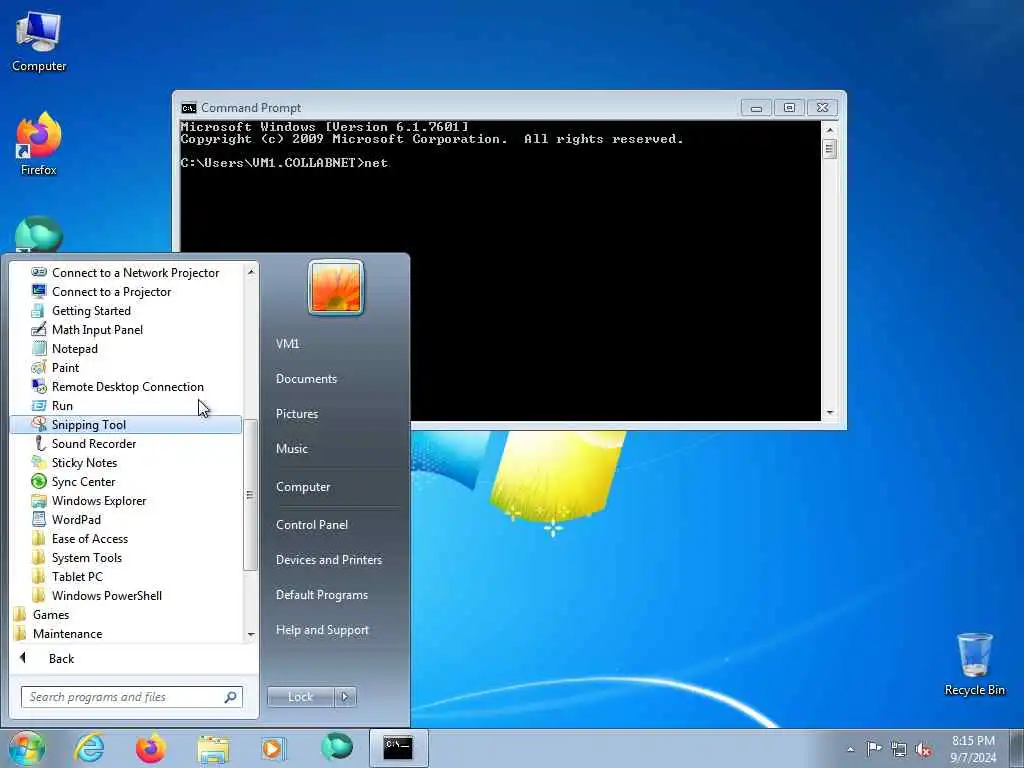
Task: Select the Recycle Bin desktop icon
Action: [x=974, y=664]
